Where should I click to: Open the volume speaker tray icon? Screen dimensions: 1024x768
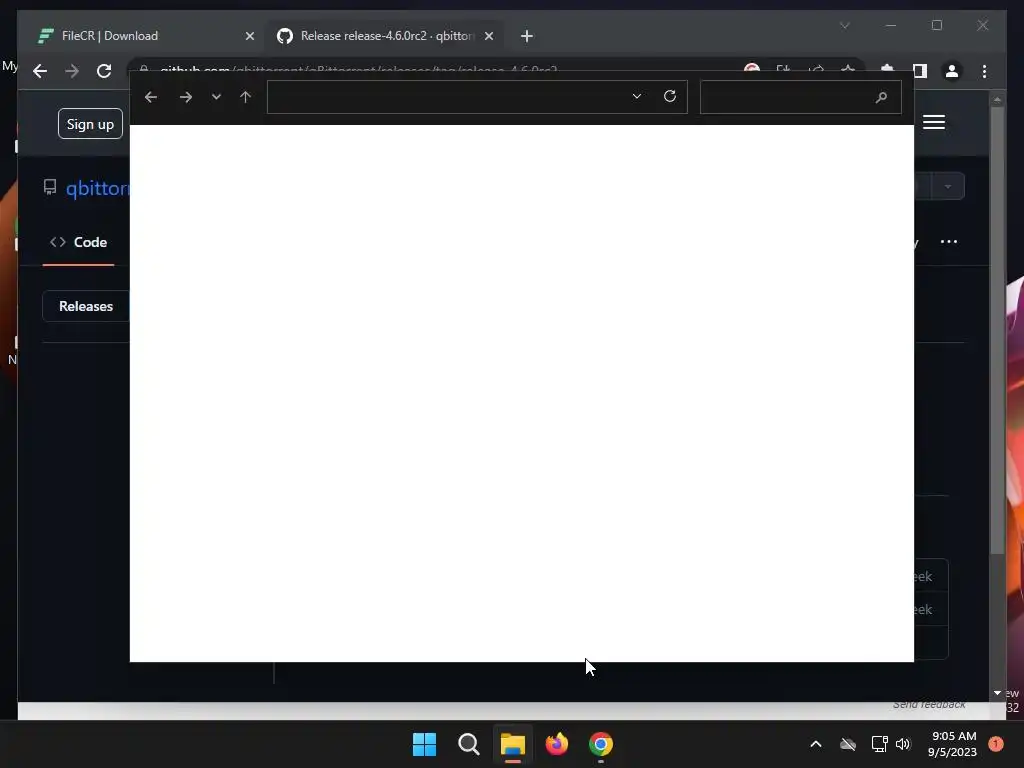(x=903, y=744)
